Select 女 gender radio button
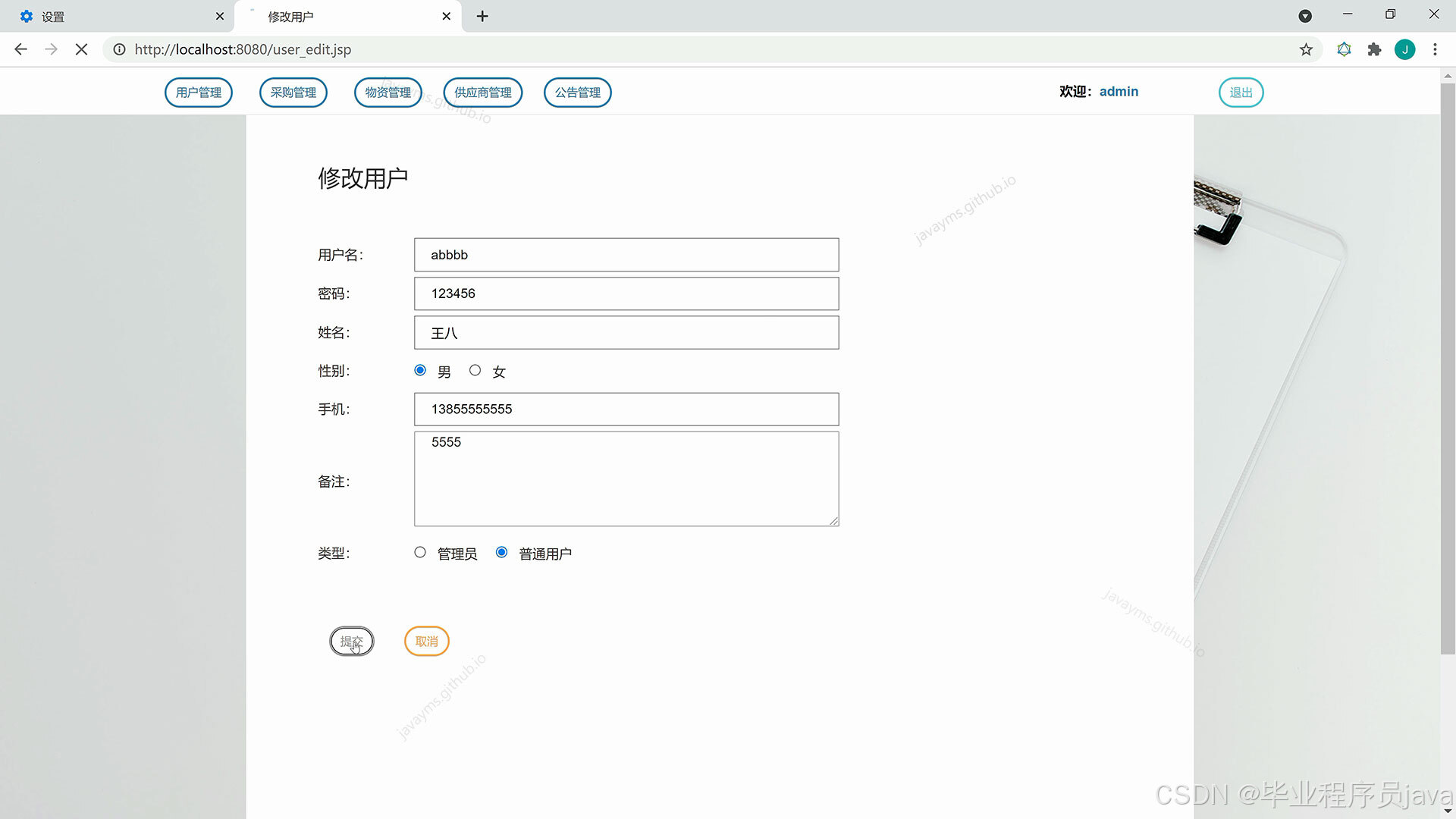This screenshot has width=1456, height=819. [475, 370]
